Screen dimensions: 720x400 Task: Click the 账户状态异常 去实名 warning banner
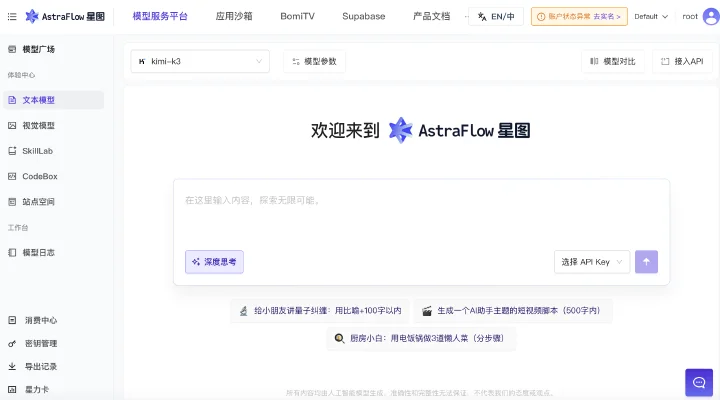pos(579,17)
